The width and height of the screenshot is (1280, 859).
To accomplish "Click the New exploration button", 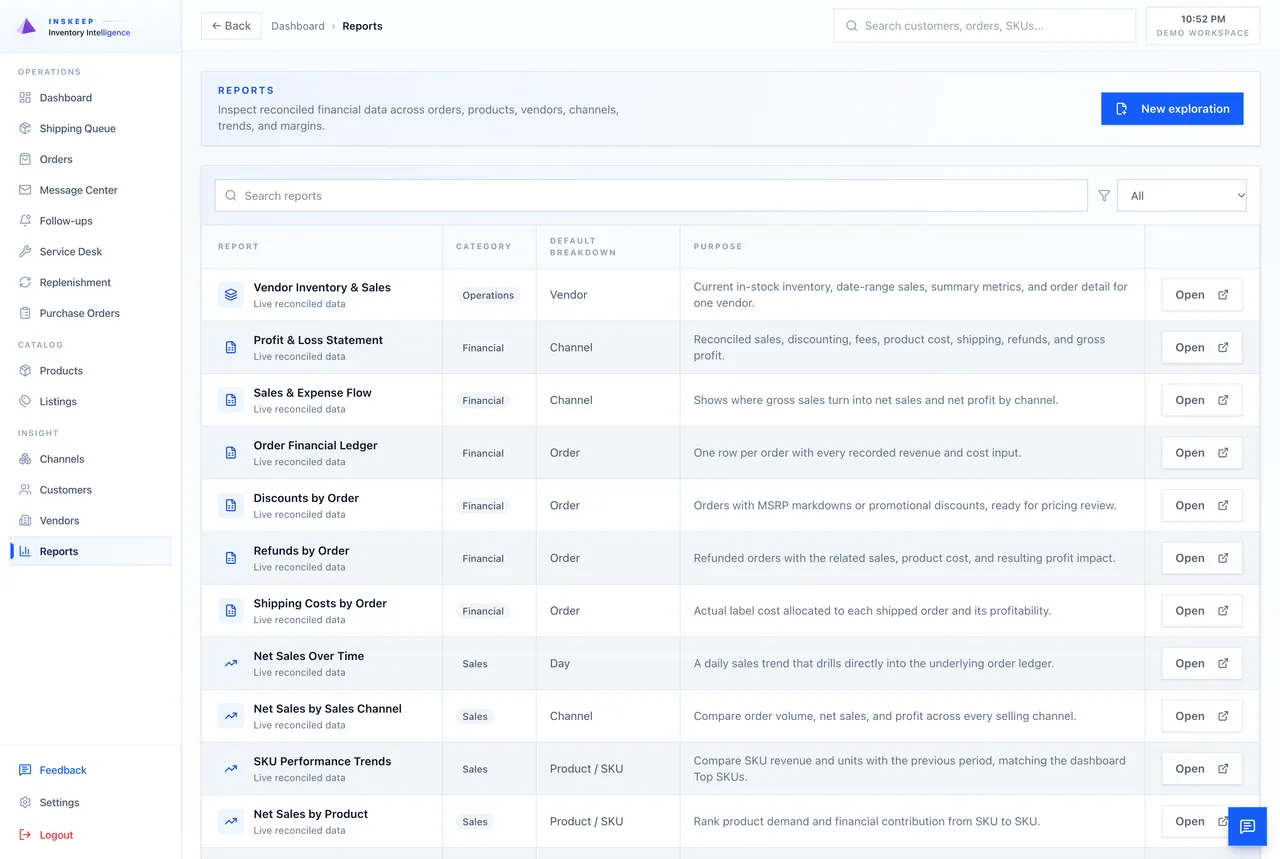I will coord(1172,109).
